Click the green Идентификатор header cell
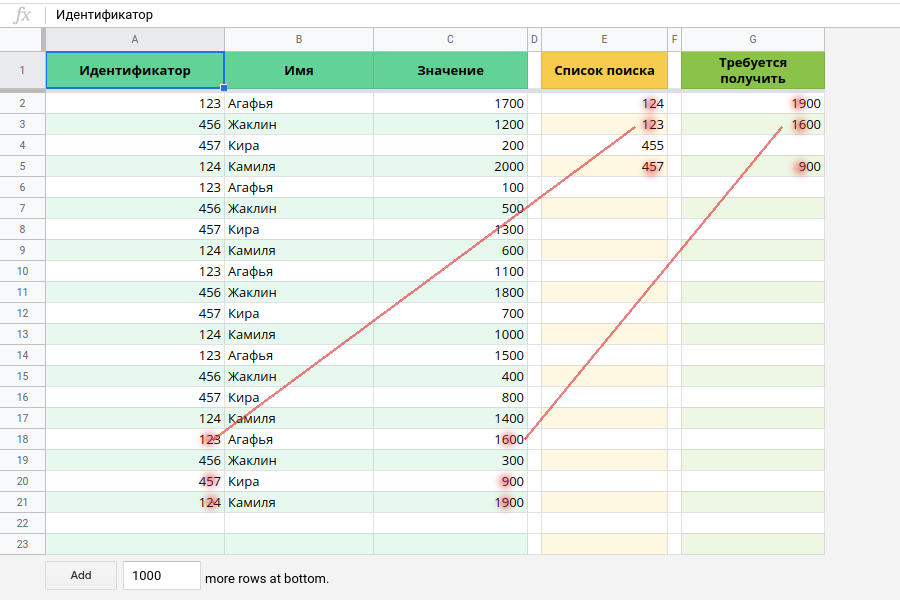 (135, 70)
